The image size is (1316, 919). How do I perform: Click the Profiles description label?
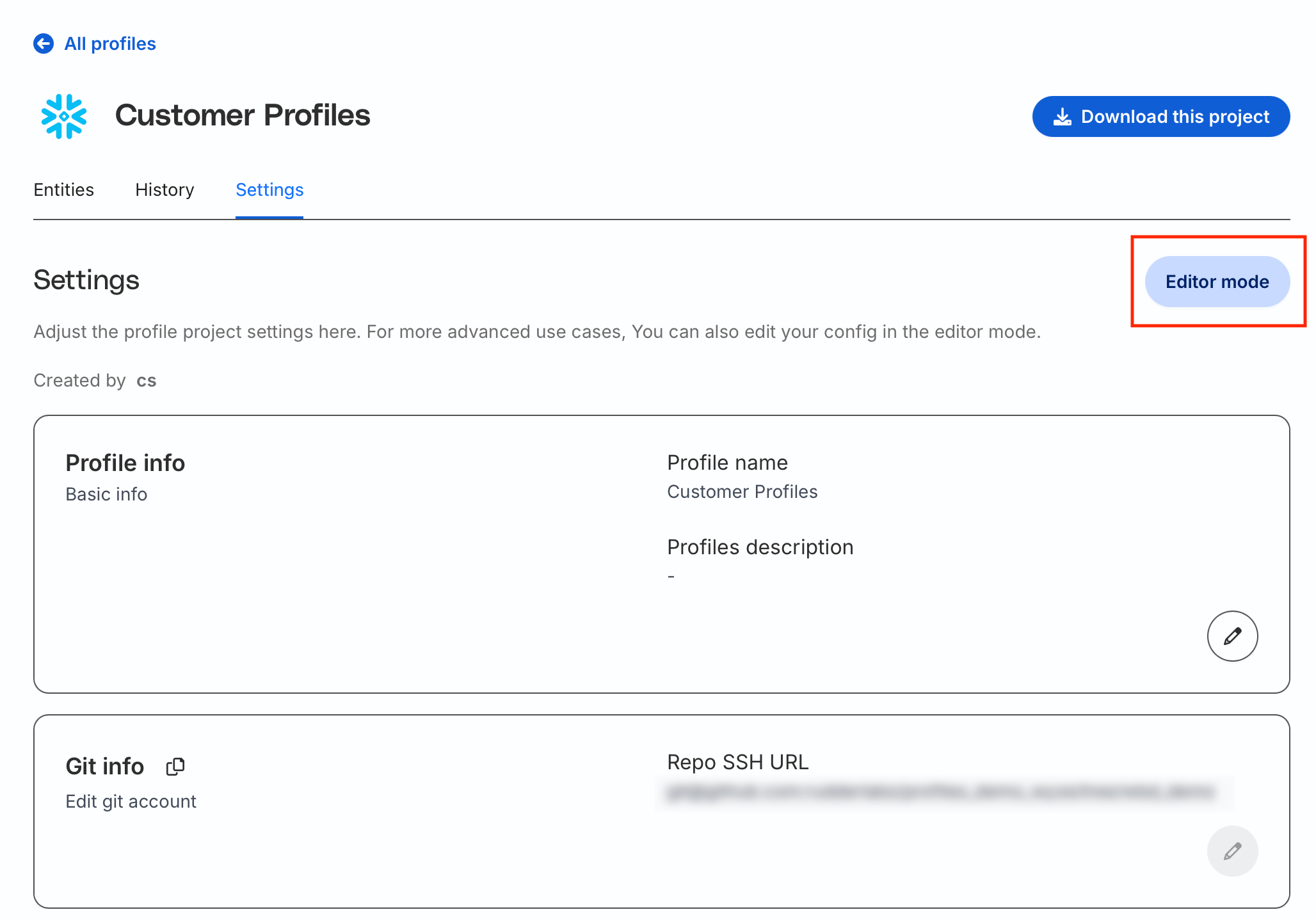(760, 547)
